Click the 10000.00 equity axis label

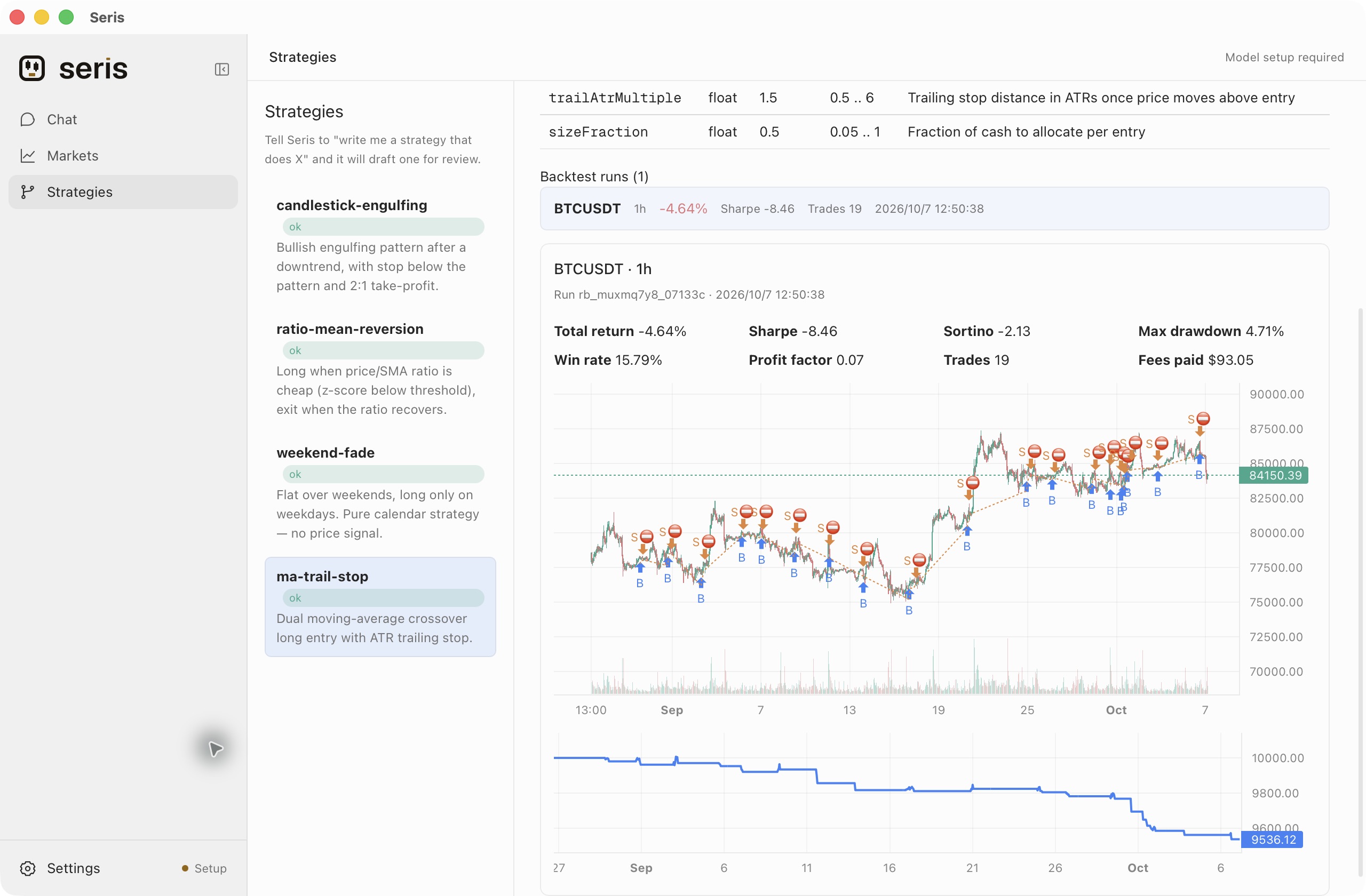click(x=1277, y=758)
